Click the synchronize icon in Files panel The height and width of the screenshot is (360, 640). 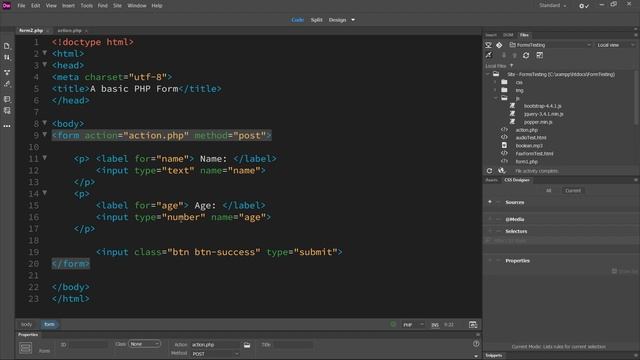tap(526, 55)
